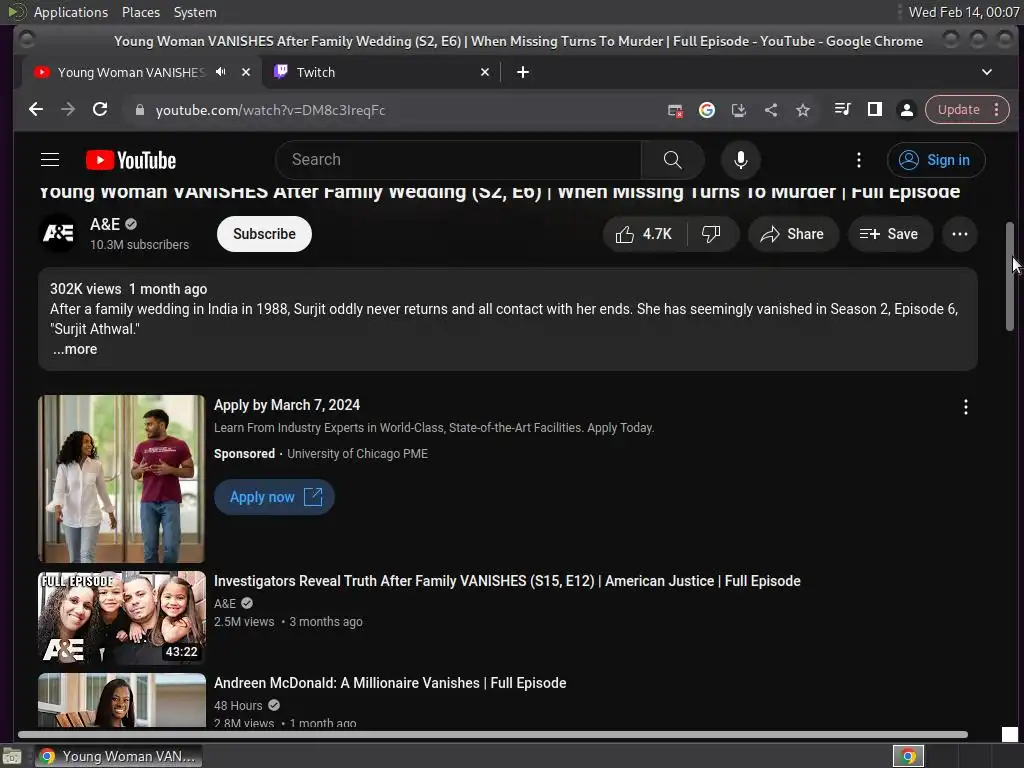Click the vertical page scrollbar thumb
Screen dimensions: 1024x768
tap(1010, 276)
